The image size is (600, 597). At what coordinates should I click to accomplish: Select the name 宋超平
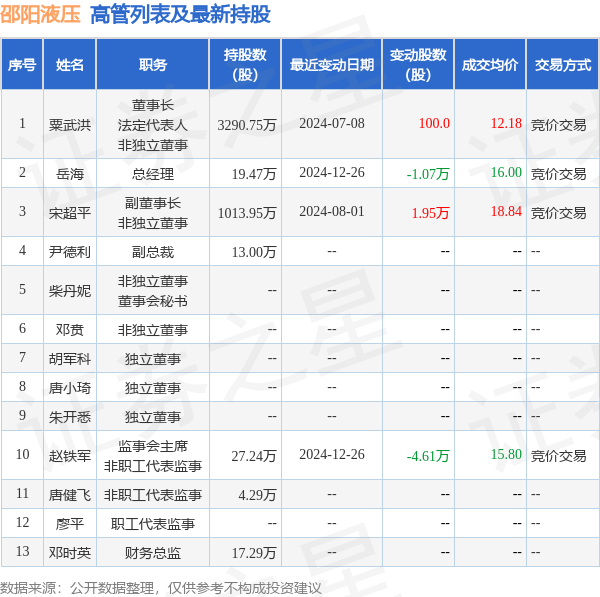click(x=70, y=212)
